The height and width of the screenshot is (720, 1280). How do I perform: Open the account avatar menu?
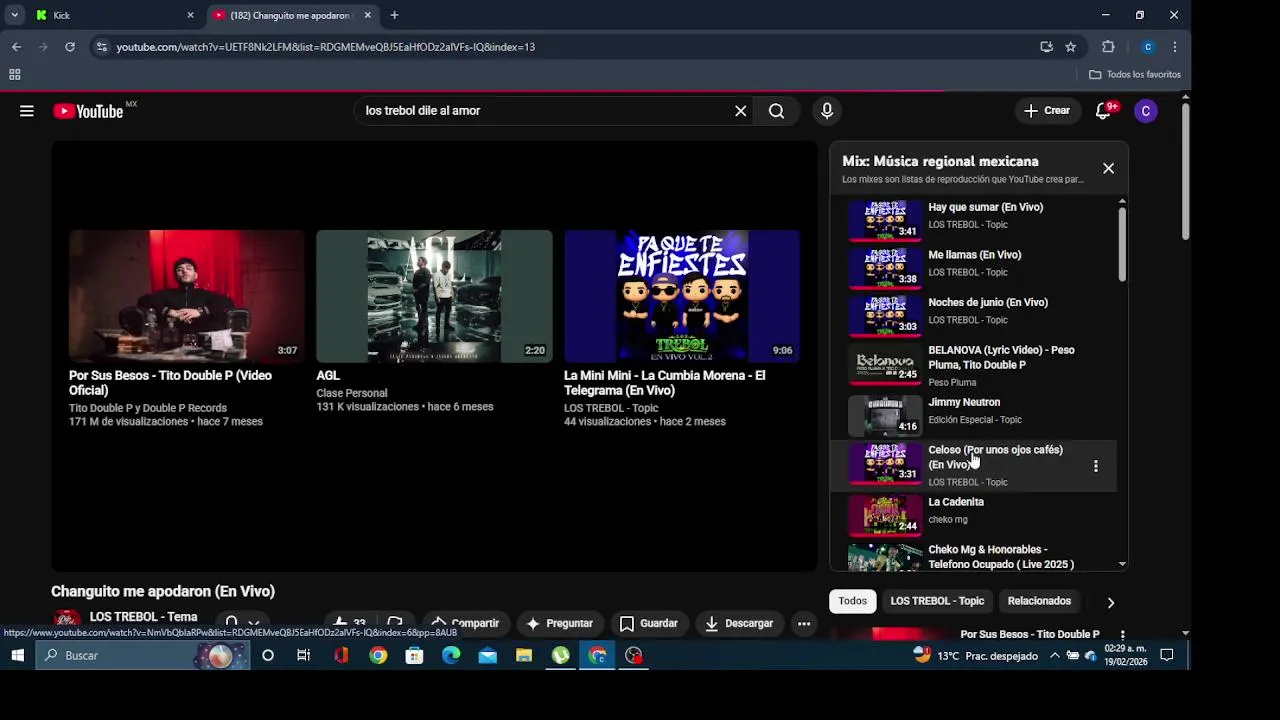(1146, 111)
